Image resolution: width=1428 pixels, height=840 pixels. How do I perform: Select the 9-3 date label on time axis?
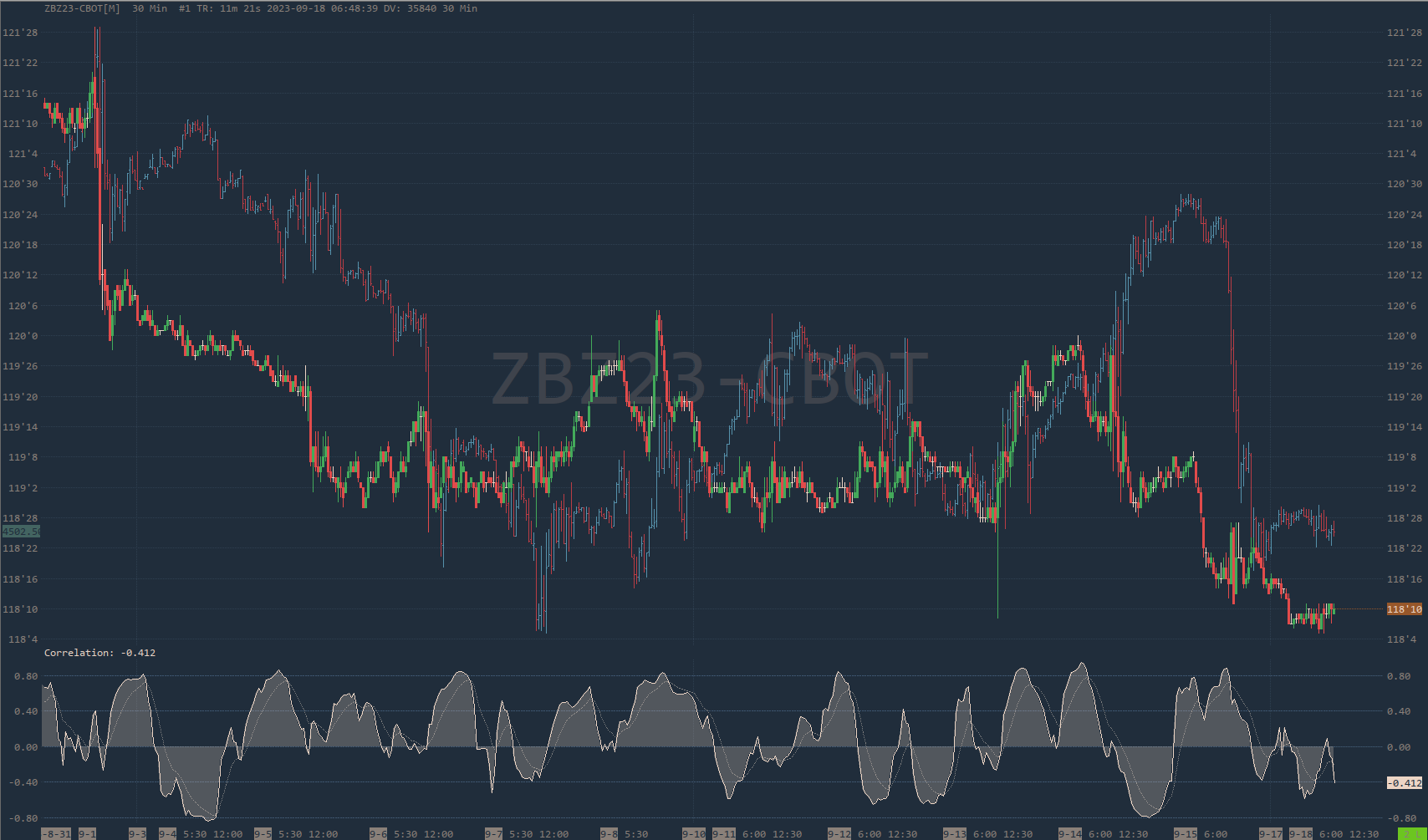point(137,834)
